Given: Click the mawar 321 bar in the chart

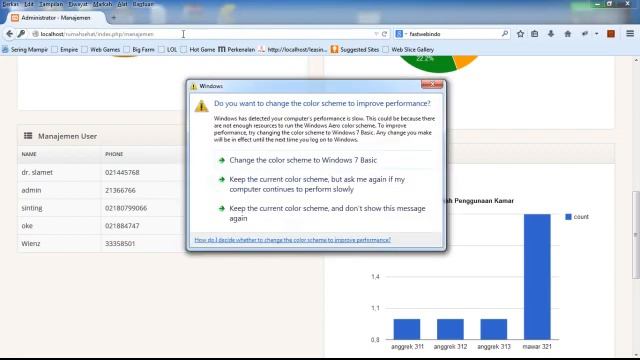Looking at the screenshot, I should pyautogui.click(x=537, y=276).
